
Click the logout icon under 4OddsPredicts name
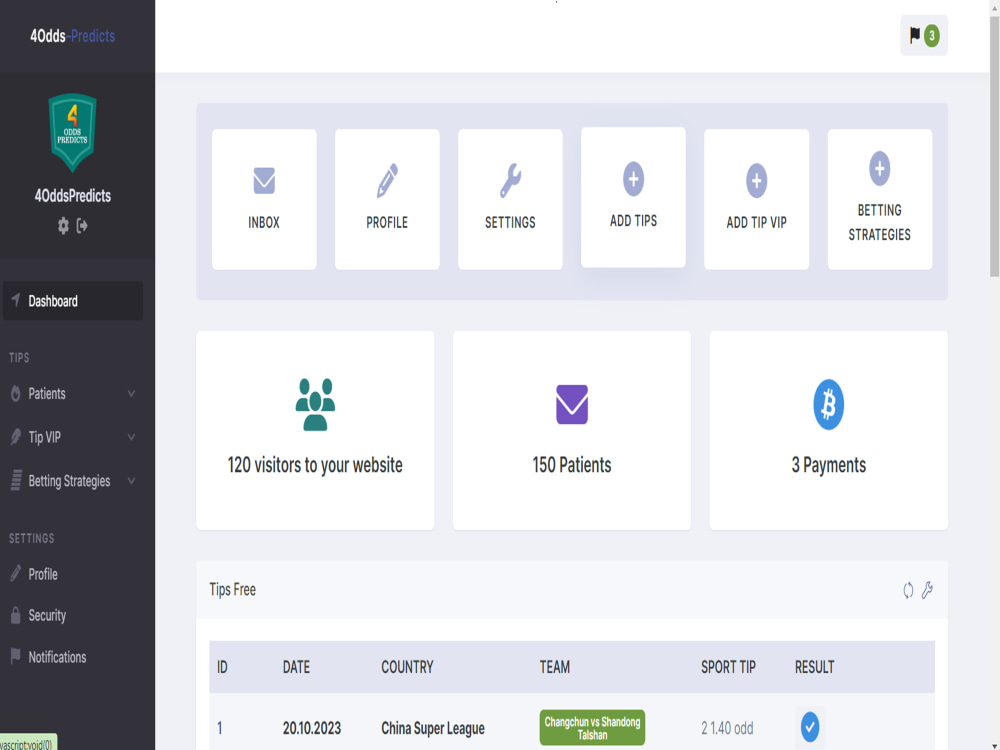82,226
